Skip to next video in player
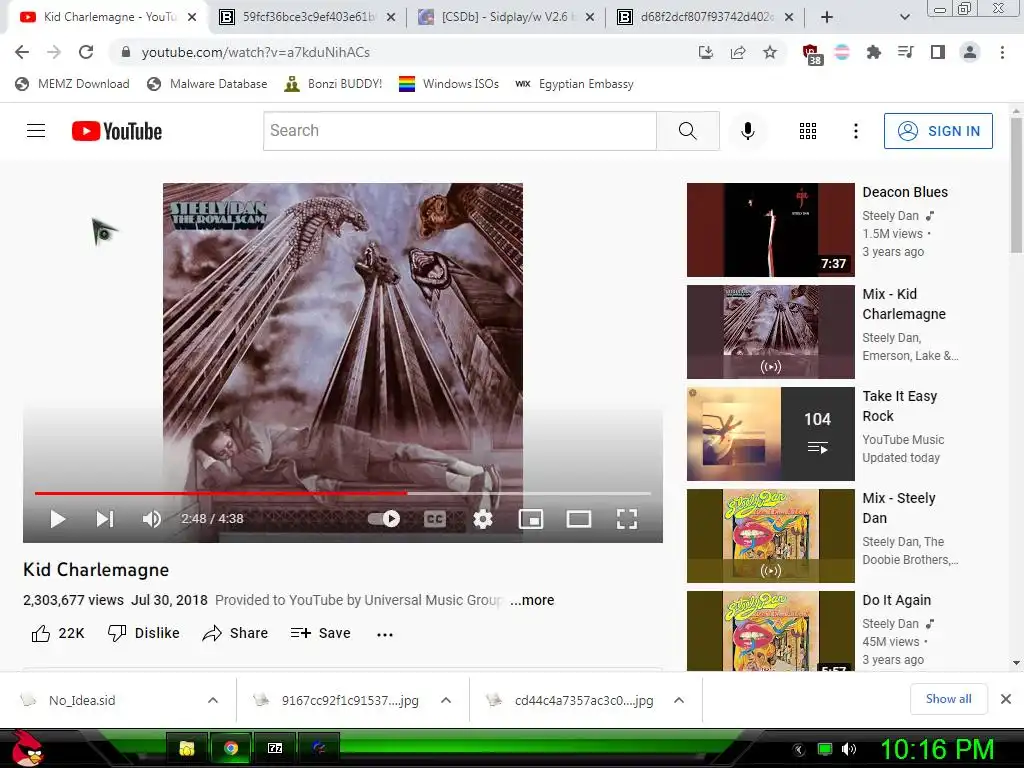This screenshot has height=768, width=1024. (x=105, y=519)
